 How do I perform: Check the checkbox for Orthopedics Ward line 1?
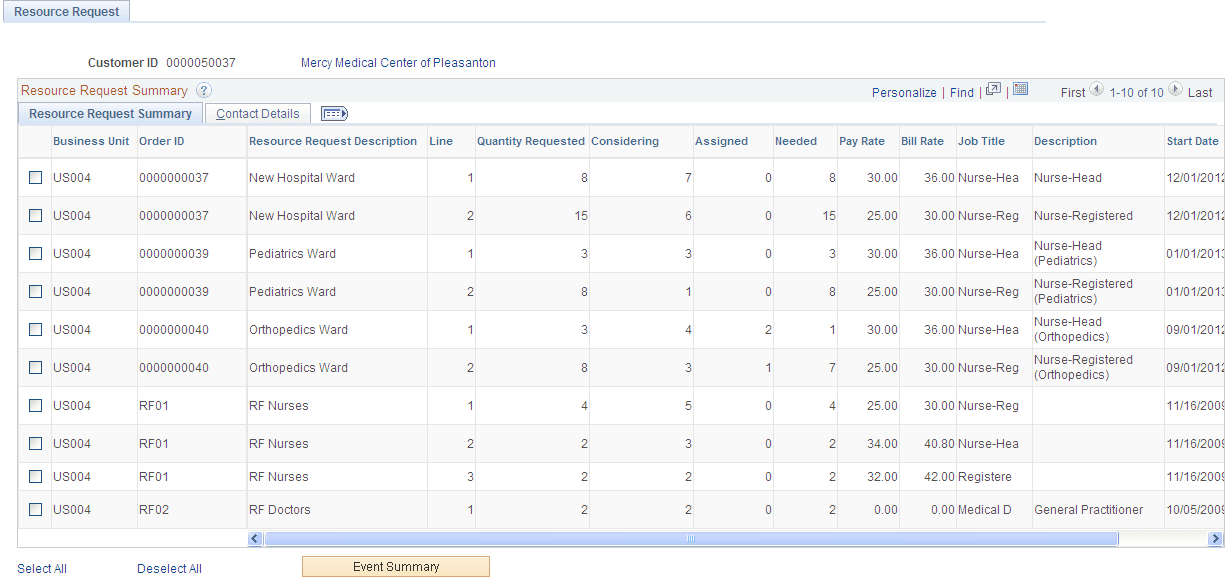click(x=35, y=329)
